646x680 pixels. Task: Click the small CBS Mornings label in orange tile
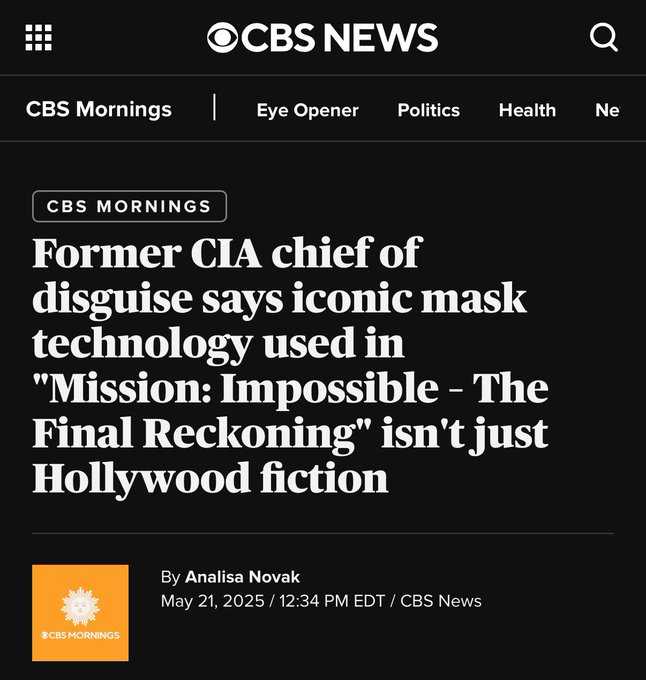80,635
